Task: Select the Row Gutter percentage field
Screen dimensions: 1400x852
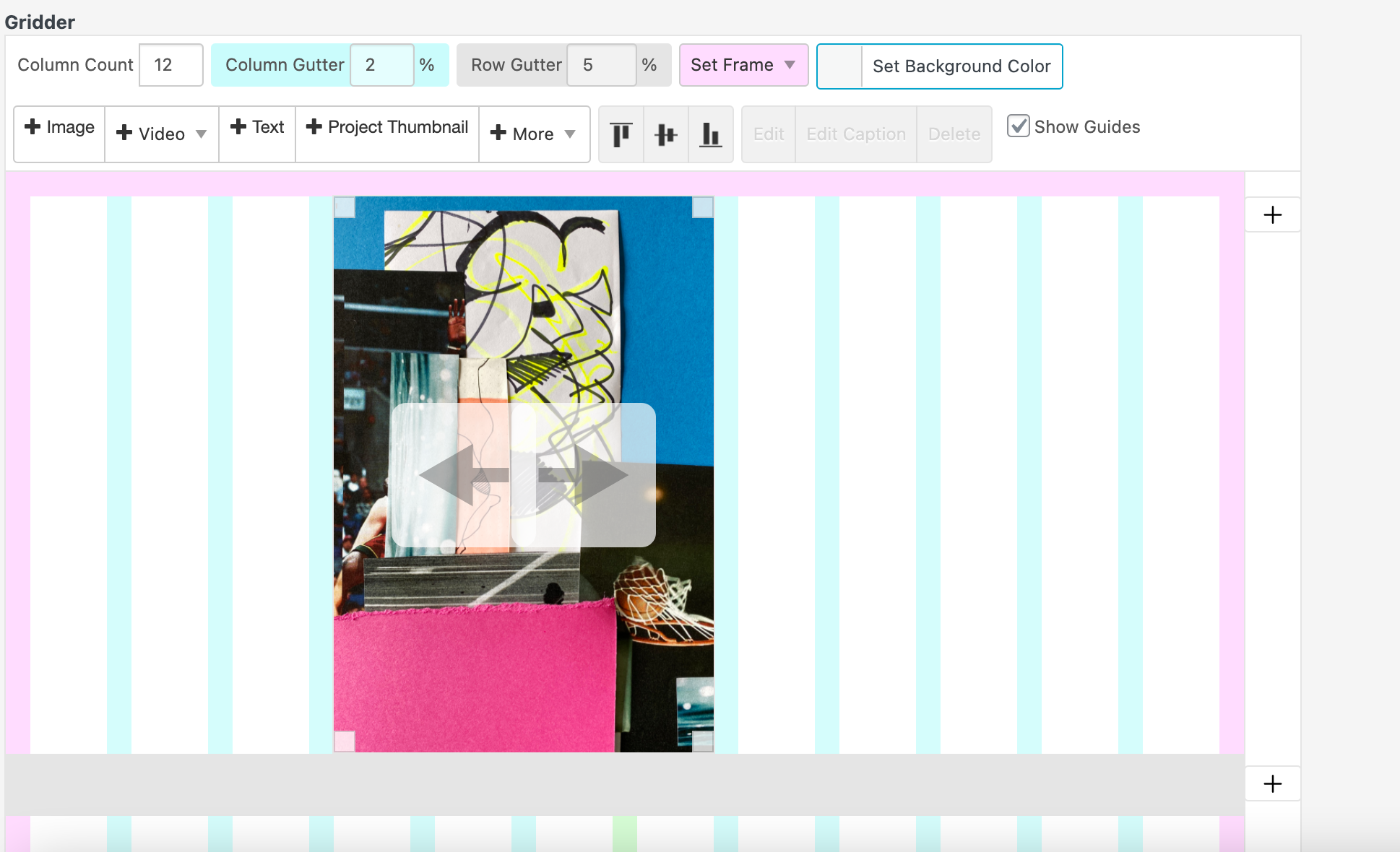Action: 601,65
